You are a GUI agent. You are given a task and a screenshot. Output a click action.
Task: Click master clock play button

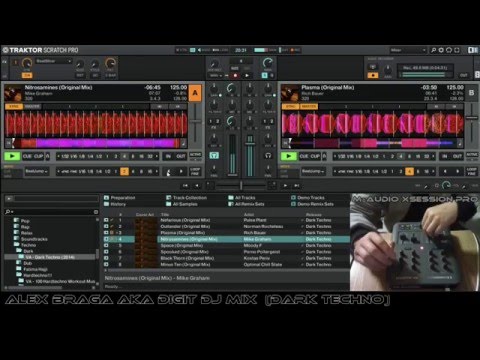point(247,76)
